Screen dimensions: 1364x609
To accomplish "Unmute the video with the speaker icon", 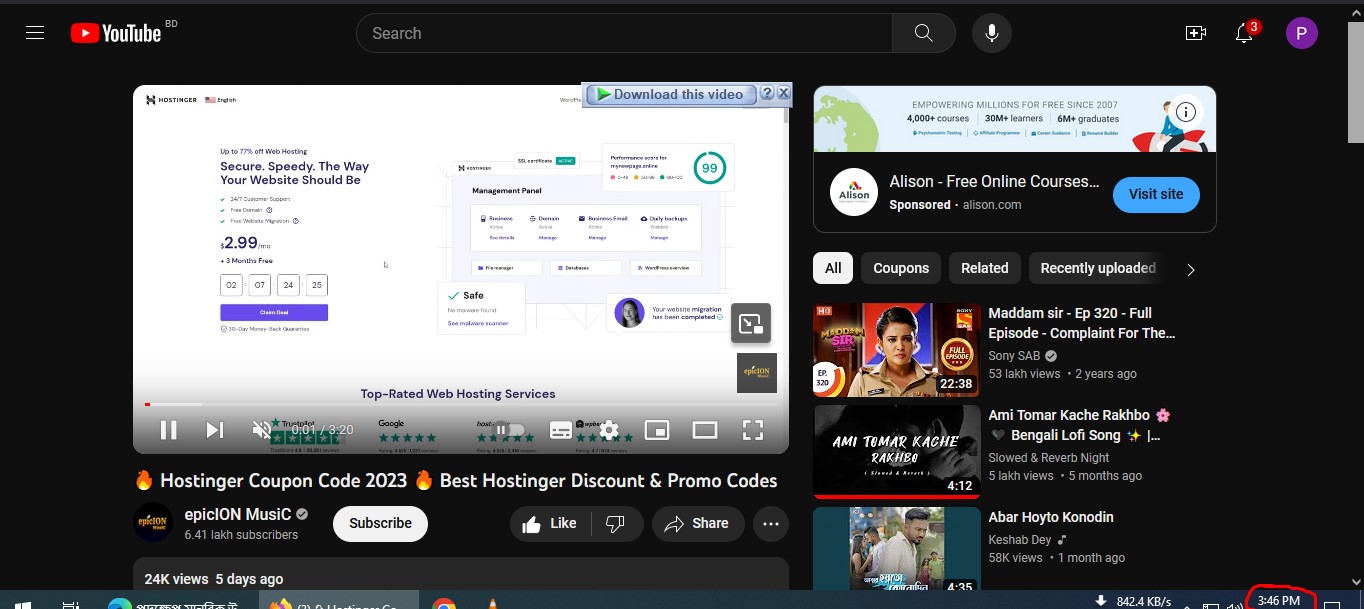I will (x=262, y=430).
